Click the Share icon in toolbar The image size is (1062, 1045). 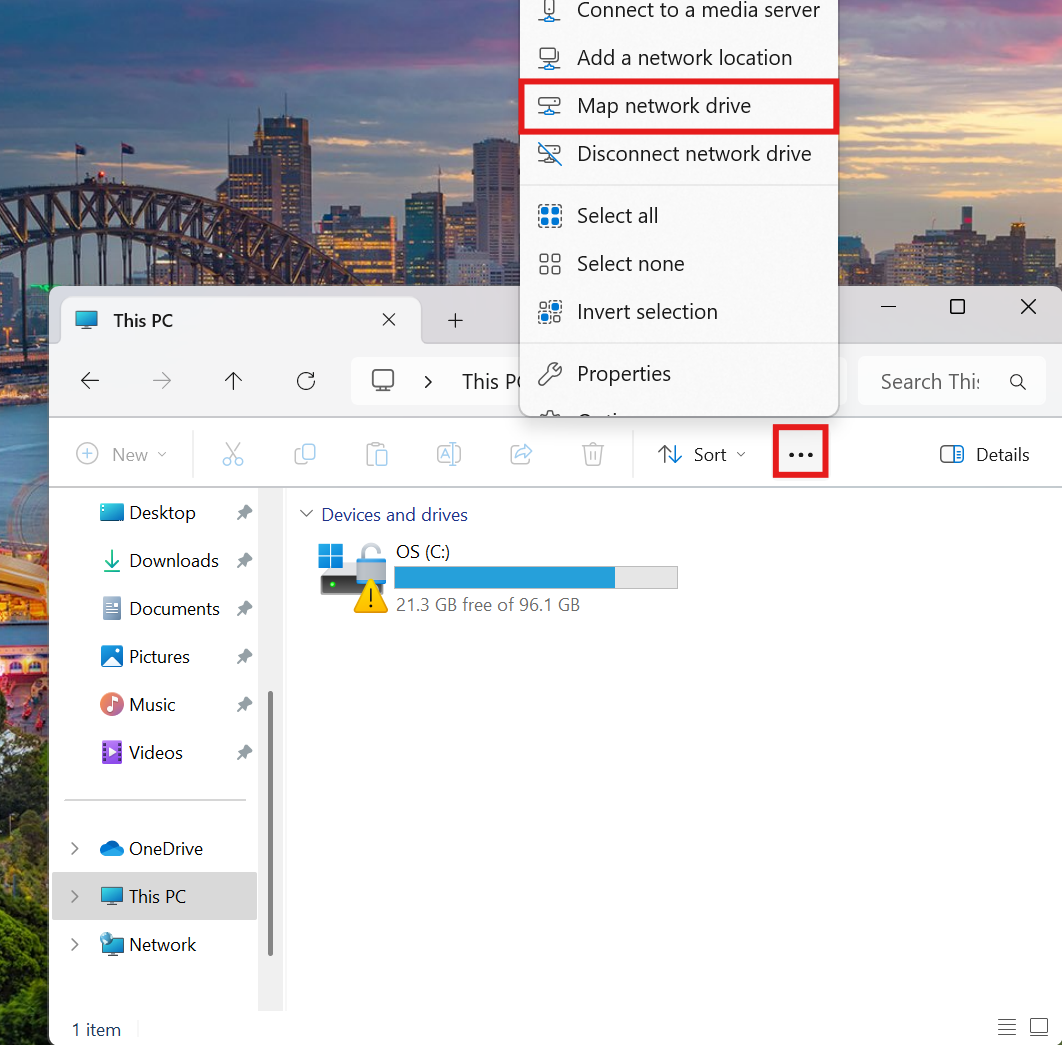tap(521, 454)
